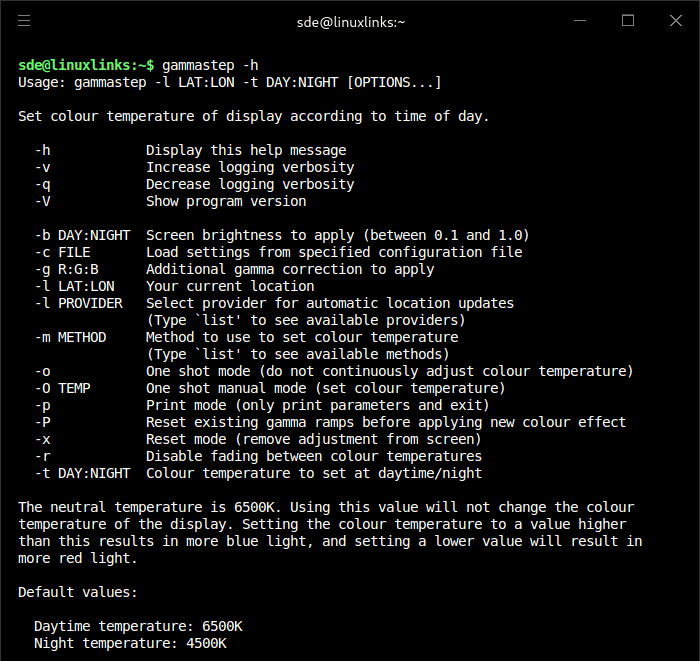The height and width of the screenshot is (661, 700).
Task: Open the terminal hamburger menu
Action: [24, 21]
